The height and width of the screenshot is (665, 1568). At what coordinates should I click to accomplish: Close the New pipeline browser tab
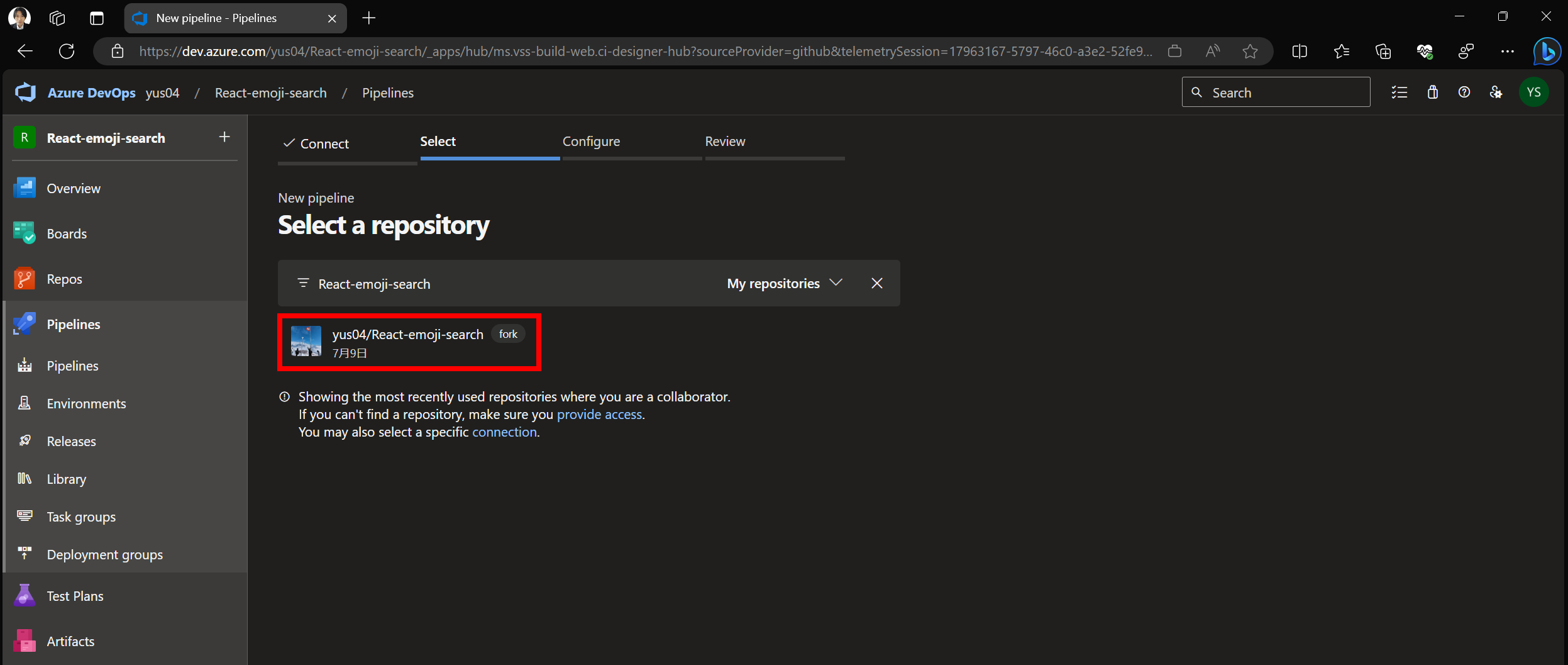(x=332, y=19)
